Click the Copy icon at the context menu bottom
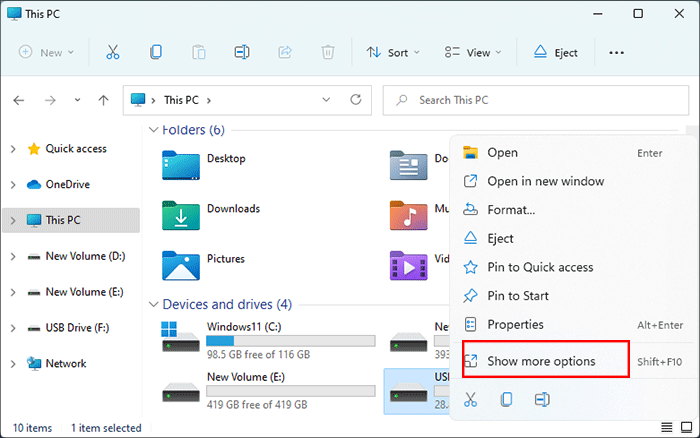Screen dimensions: 700x438 coord(506,399)
